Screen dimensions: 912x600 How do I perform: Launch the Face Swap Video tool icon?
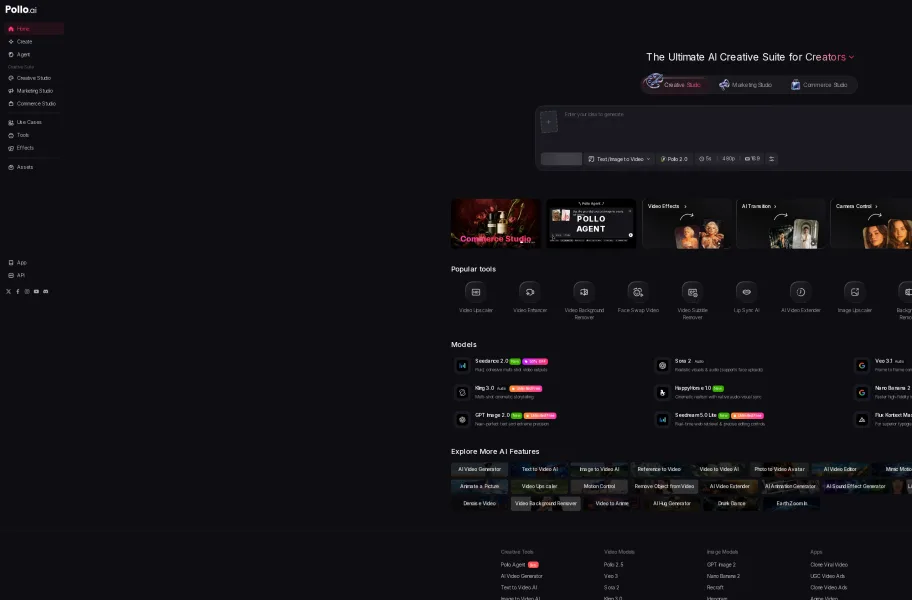pos(638,292)
